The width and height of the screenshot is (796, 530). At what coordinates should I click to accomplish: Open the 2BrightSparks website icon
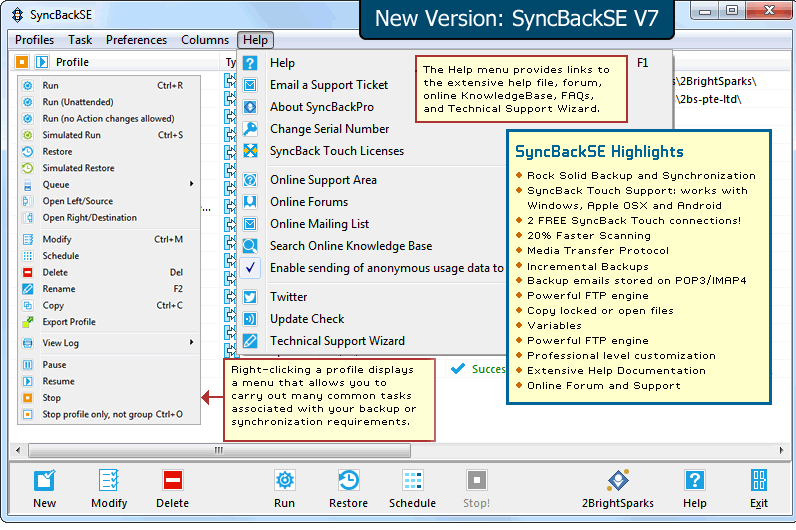coord(618,480)
